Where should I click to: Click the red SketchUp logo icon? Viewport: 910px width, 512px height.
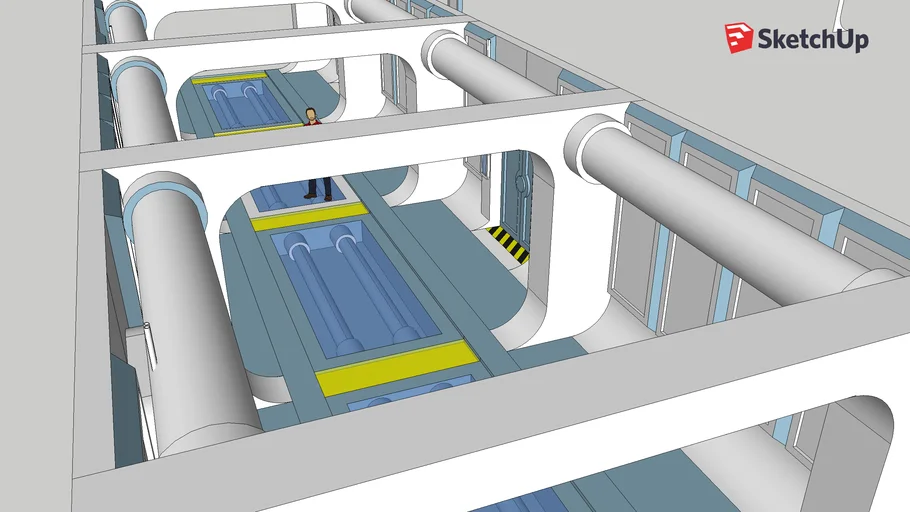click(739, 39)
